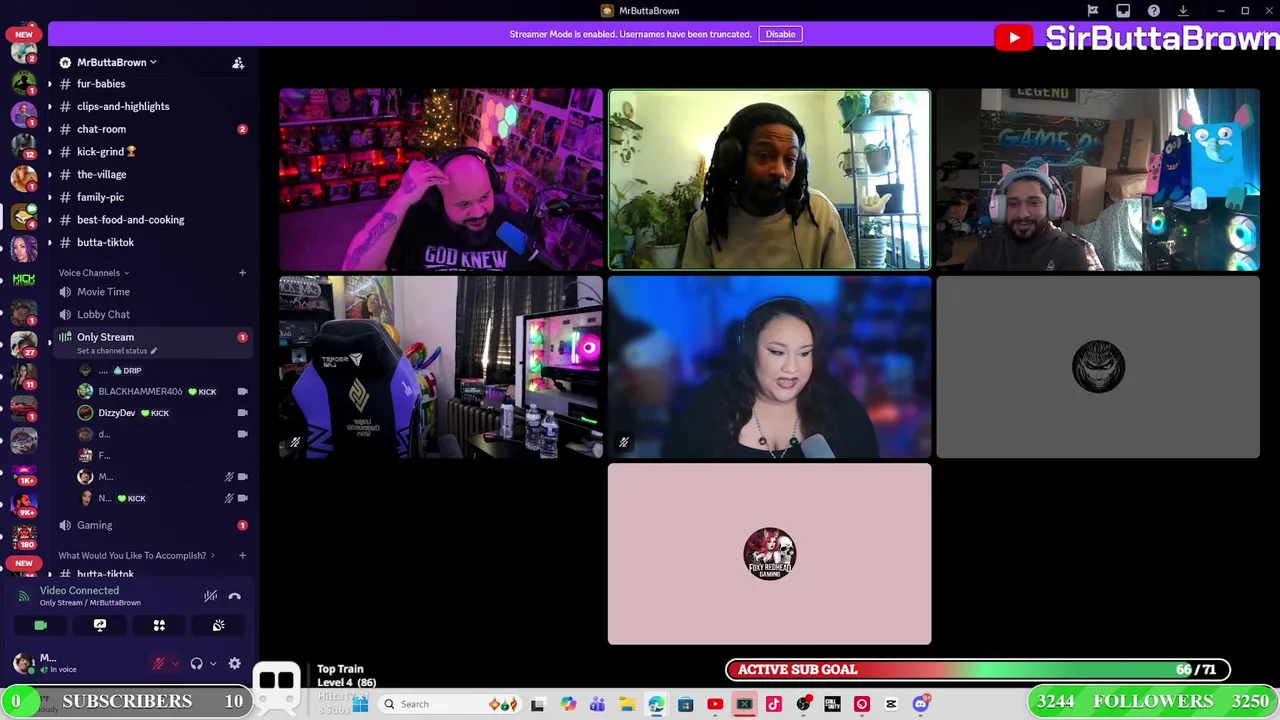Click the Only Stream / MrButtaBrown link
The image size is (1280, 720).
(90, 603)
